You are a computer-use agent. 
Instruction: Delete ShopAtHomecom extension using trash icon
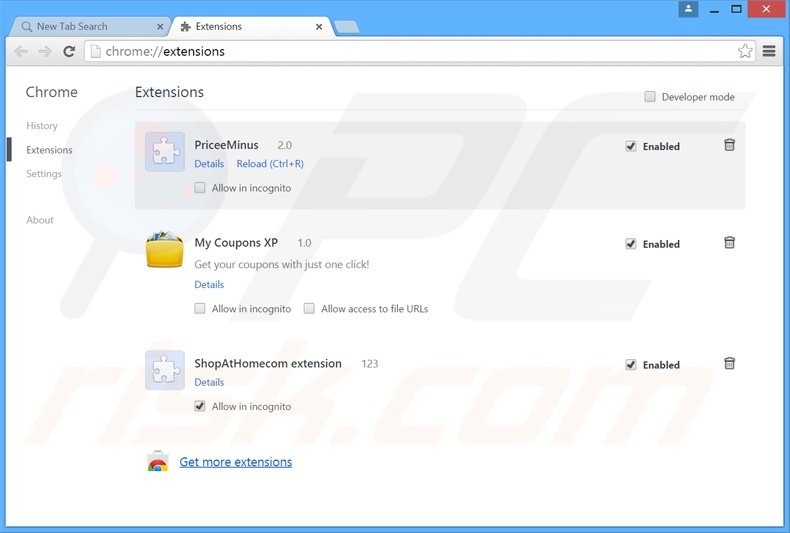click(729, 364)
